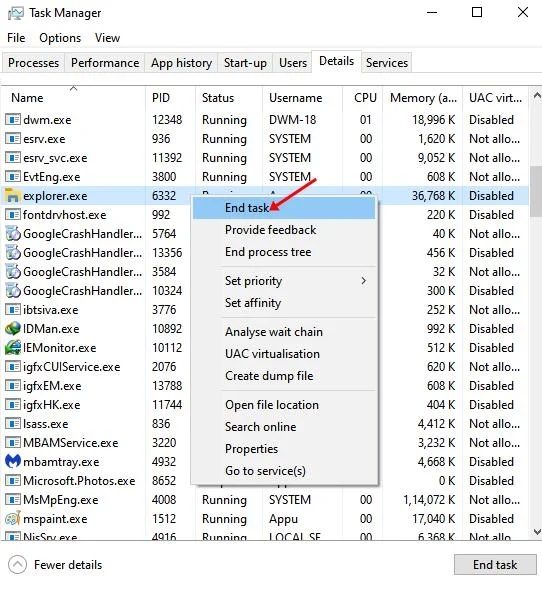Click the scrollbar up arrow
The image size is (542, 589).
[537, 96]
